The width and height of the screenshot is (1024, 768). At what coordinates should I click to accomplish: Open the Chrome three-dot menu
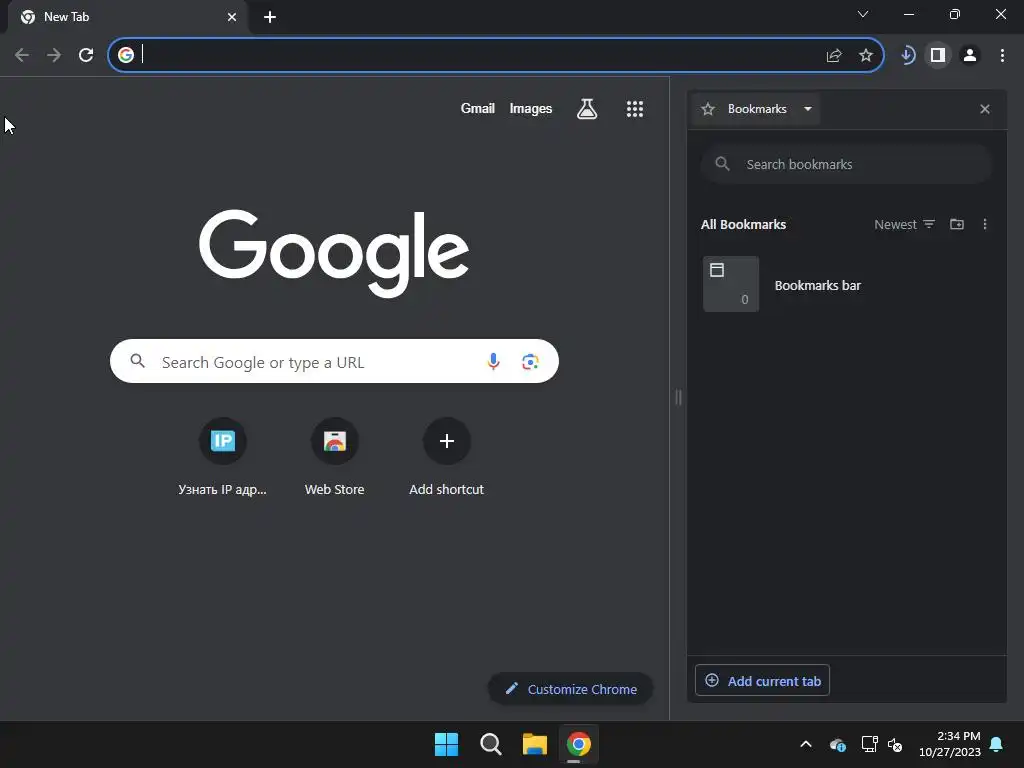pyautogui.click(x=1002, y=55)
